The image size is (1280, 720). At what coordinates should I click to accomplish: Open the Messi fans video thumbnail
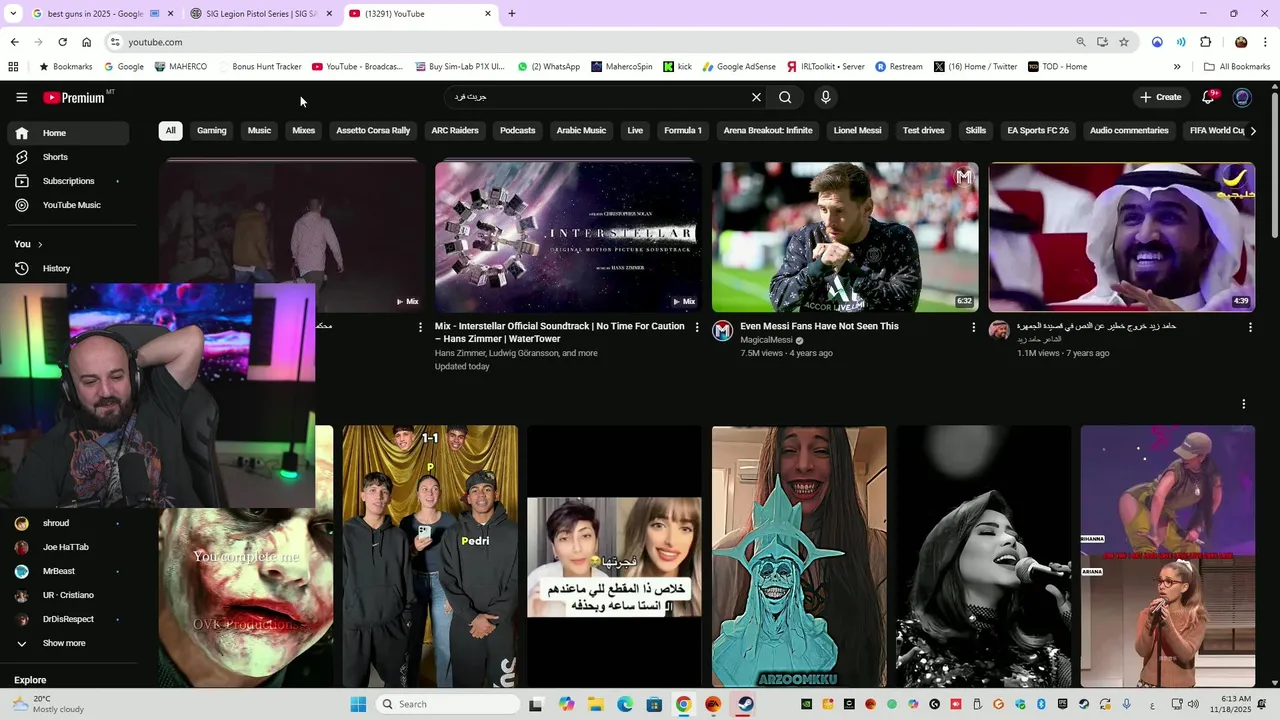pyautogui.click(x=845, y=237)
